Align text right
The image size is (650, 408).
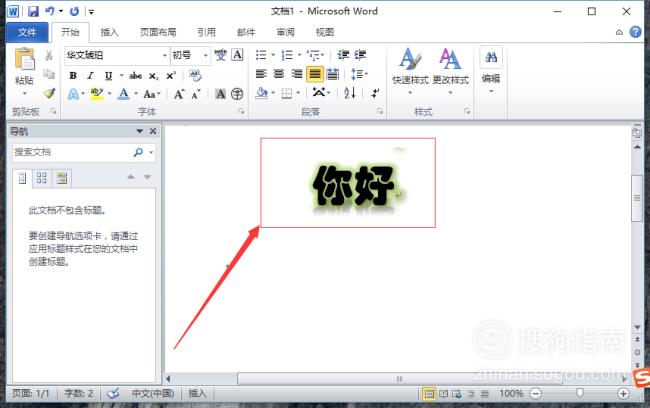pyautogui.click(x=297, y=74)
